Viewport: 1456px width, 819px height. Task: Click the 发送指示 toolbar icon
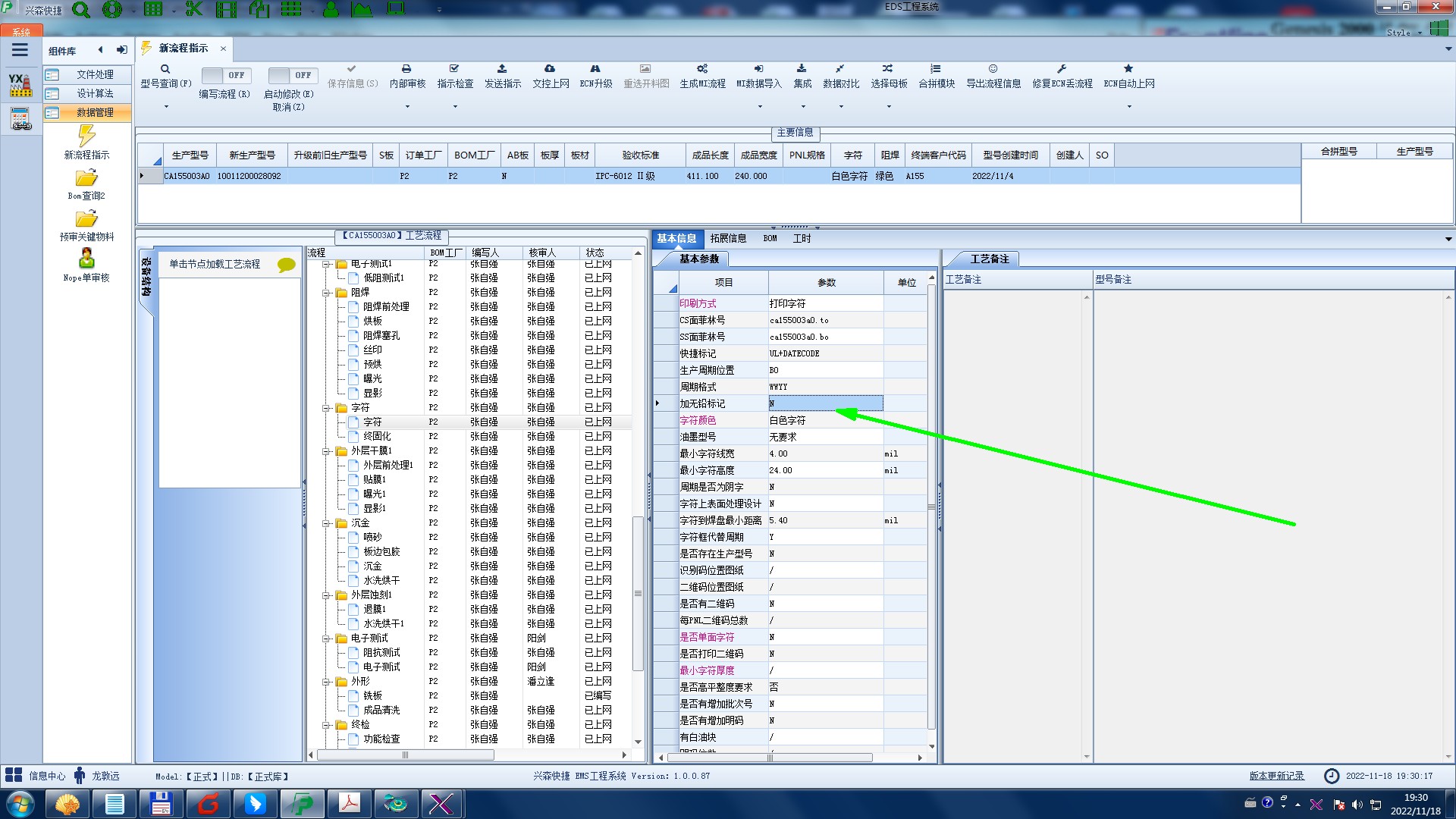[x=502, y=69]
